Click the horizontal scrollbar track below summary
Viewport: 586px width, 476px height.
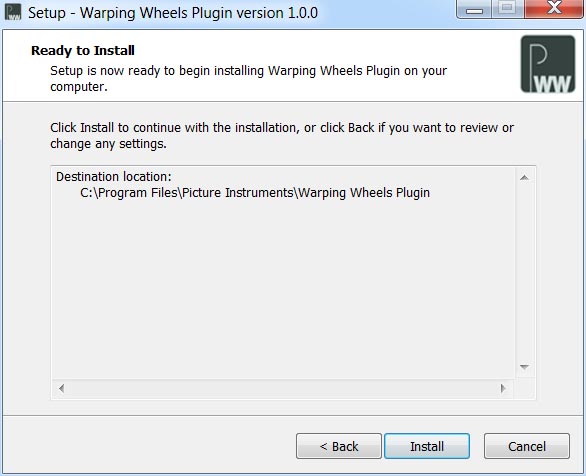point(283,389)
